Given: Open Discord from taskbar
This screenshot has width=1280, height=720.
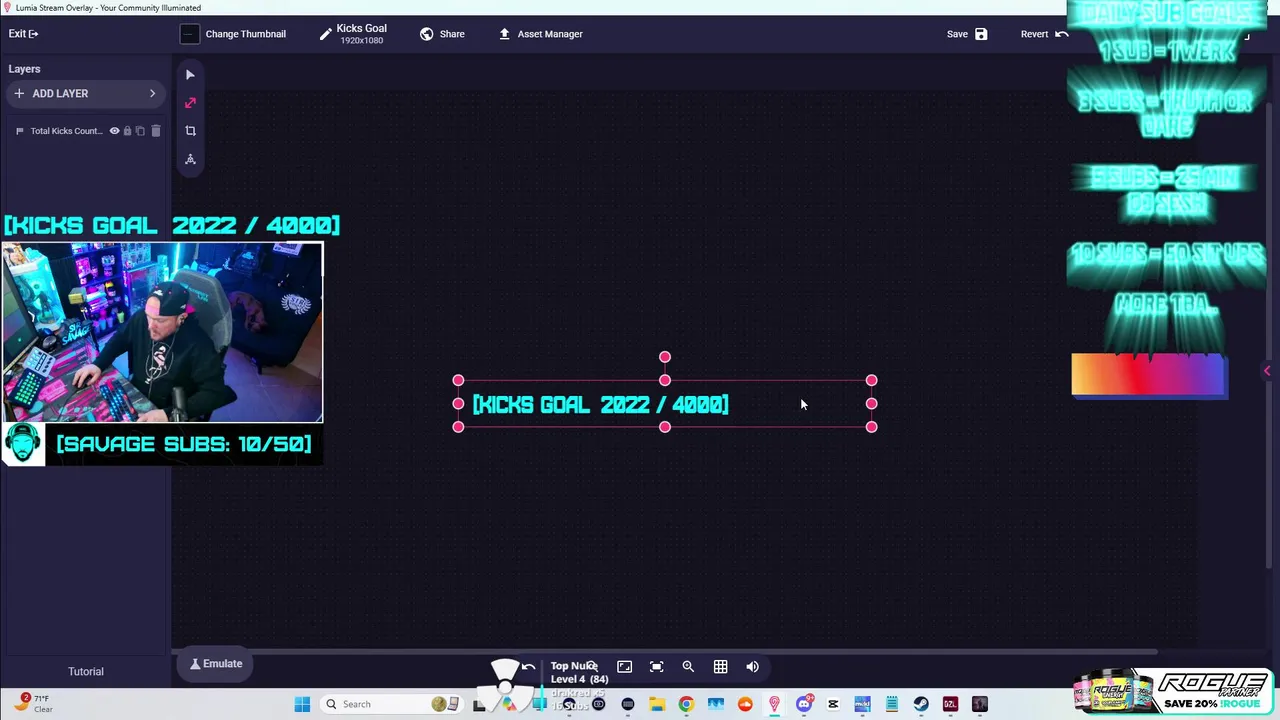Looking at the screenshot, I should pos(803,704).
